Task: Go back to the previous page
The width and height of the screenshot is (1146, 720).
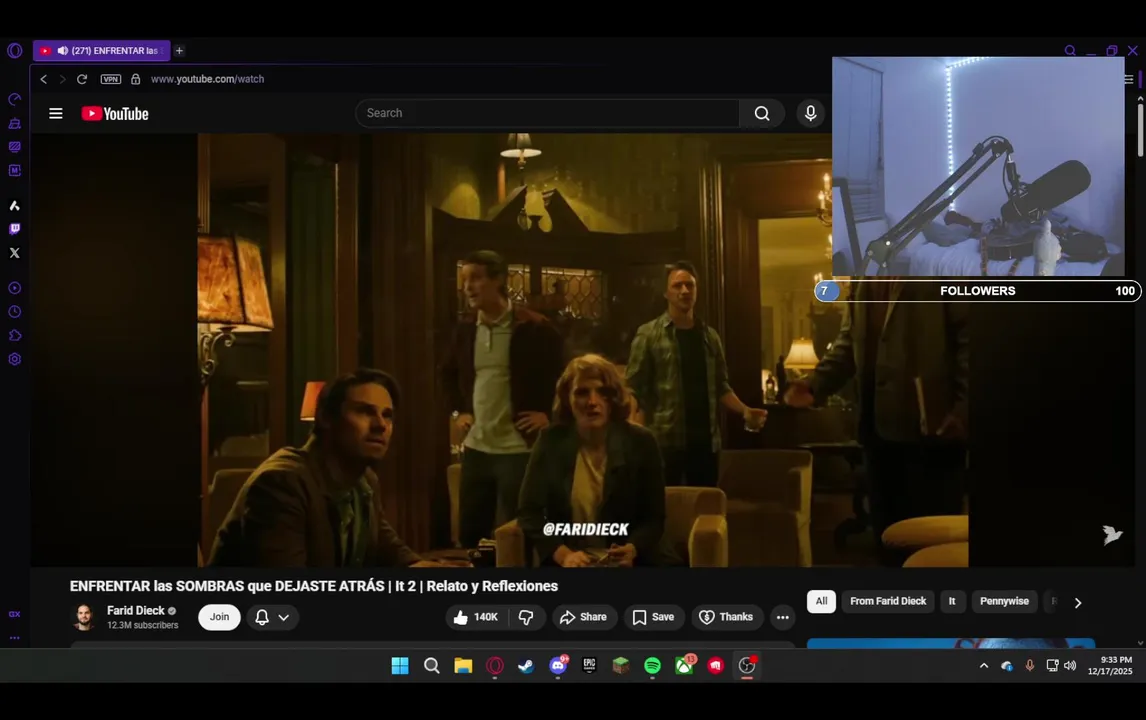Action: coord(44,79)
